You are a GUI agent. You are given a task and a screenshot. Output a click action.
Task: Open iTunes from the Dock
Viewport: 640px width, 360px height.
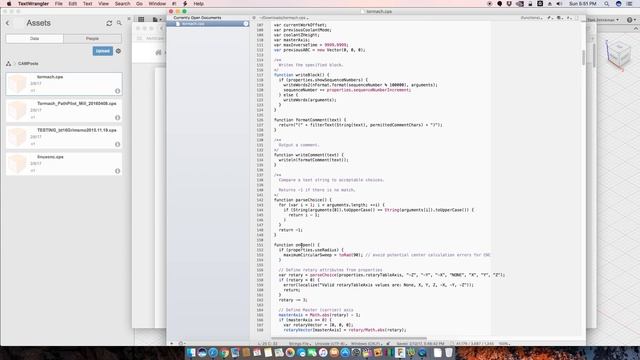click(x=323, y=353)
